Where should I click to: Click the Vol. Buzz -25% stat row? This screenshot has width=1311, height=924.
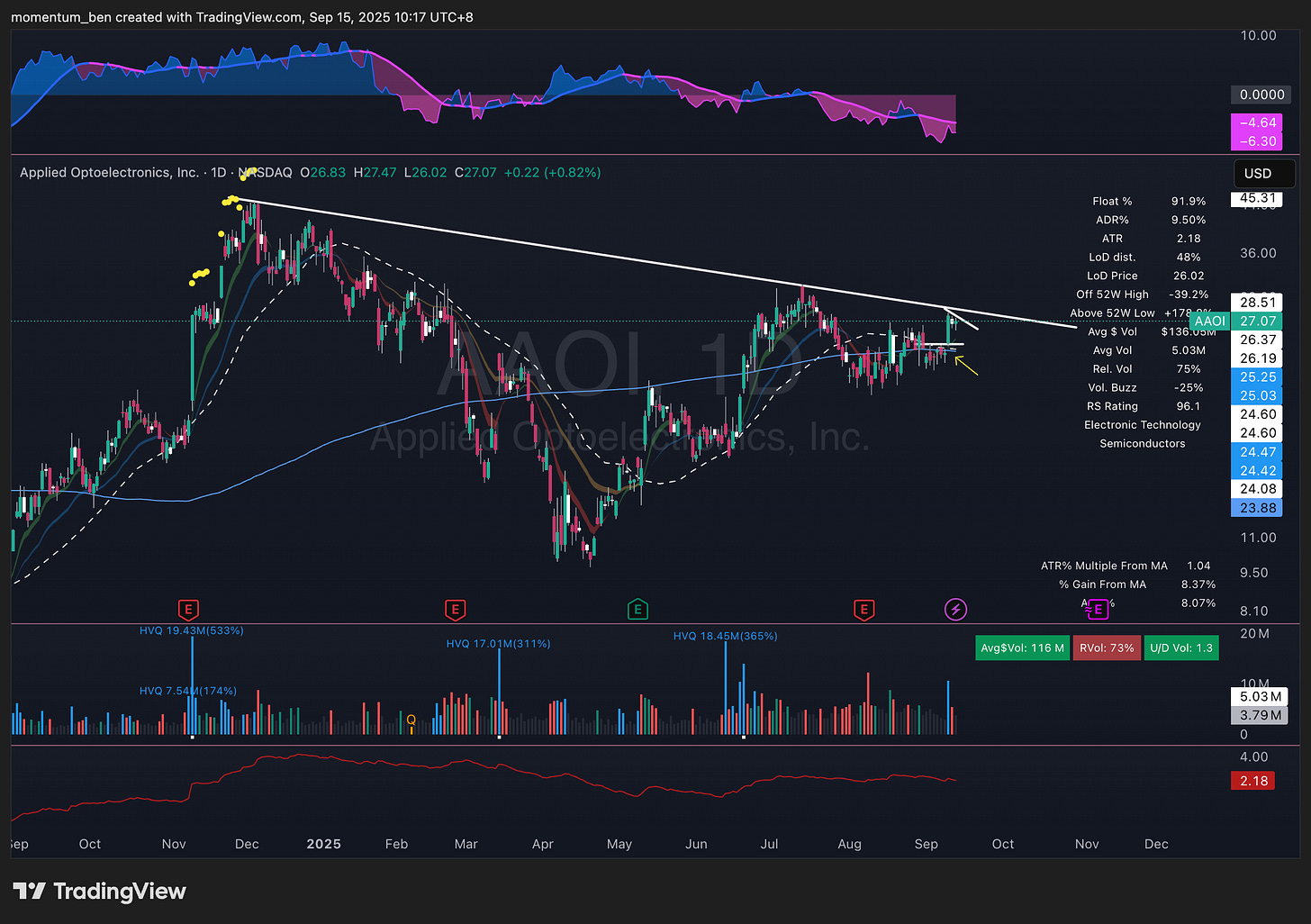pos(1145,387)
